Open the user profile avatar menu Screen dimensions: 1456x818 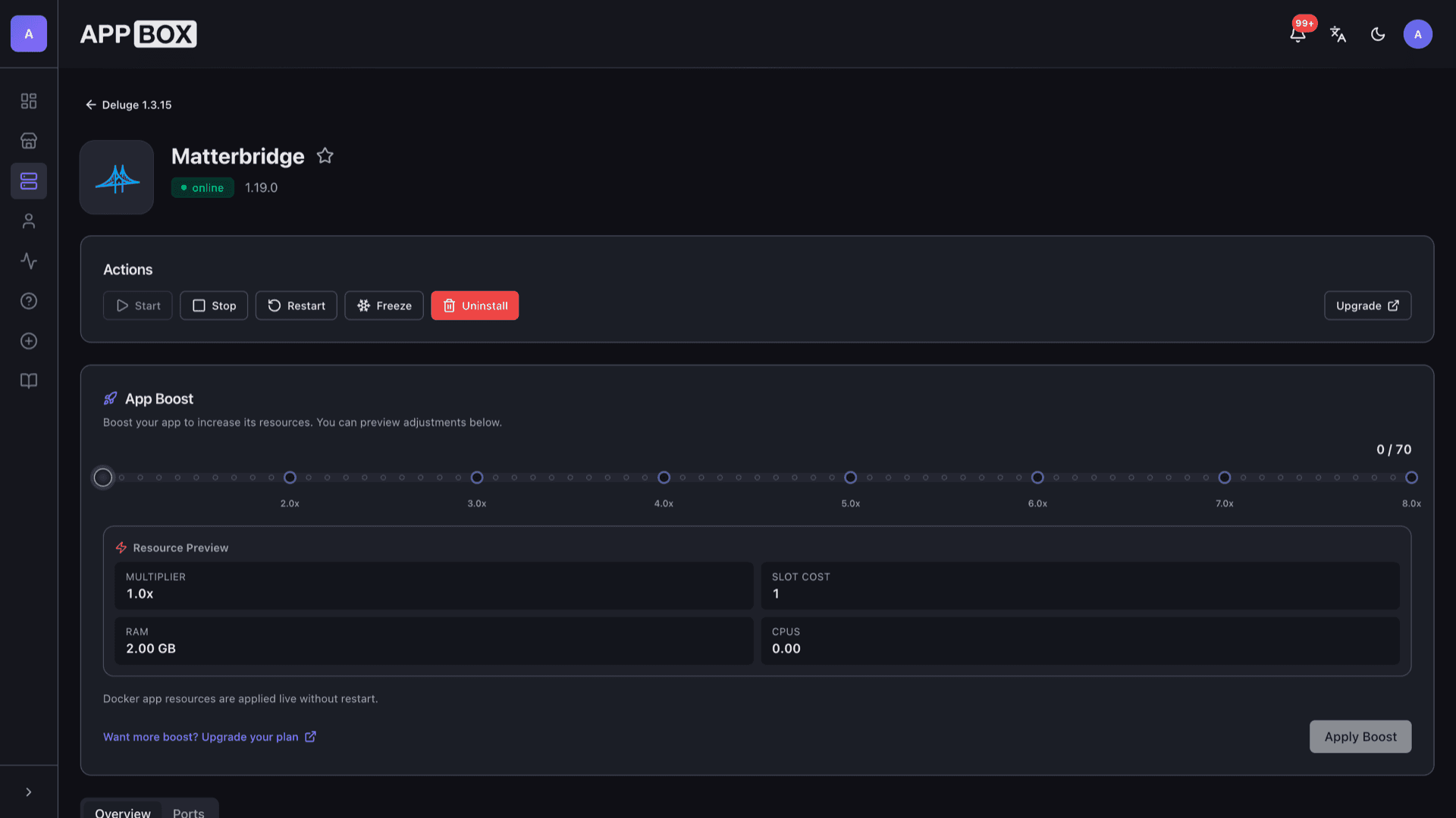click(x=1417, y=34)
